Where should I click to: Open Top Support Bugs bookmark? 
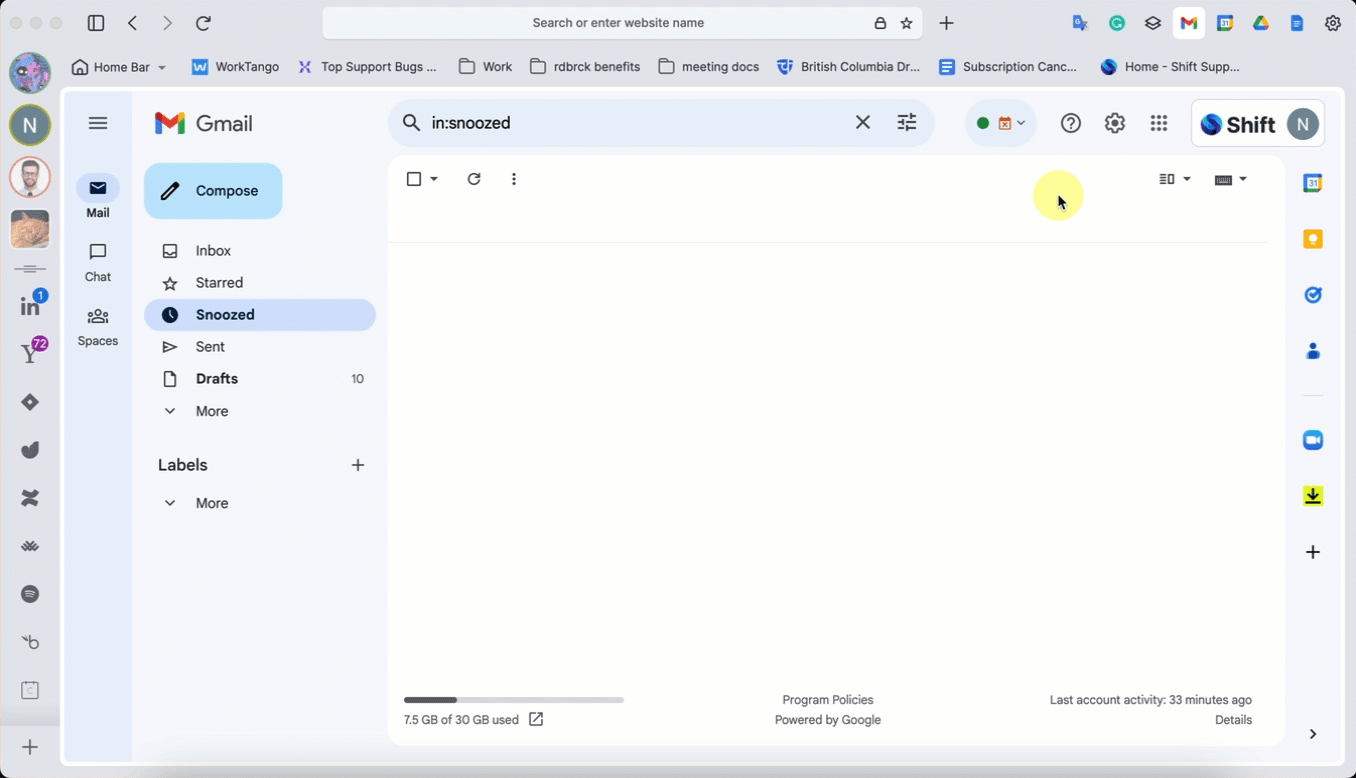[x=367, y=67]
